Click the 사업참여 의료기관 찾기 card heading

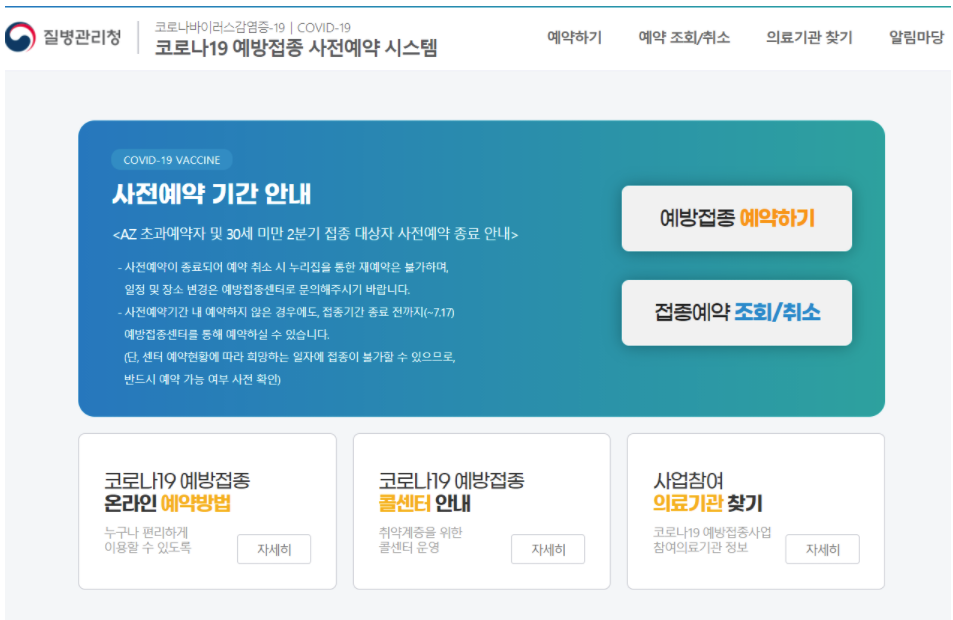click(x=707, y=492)
